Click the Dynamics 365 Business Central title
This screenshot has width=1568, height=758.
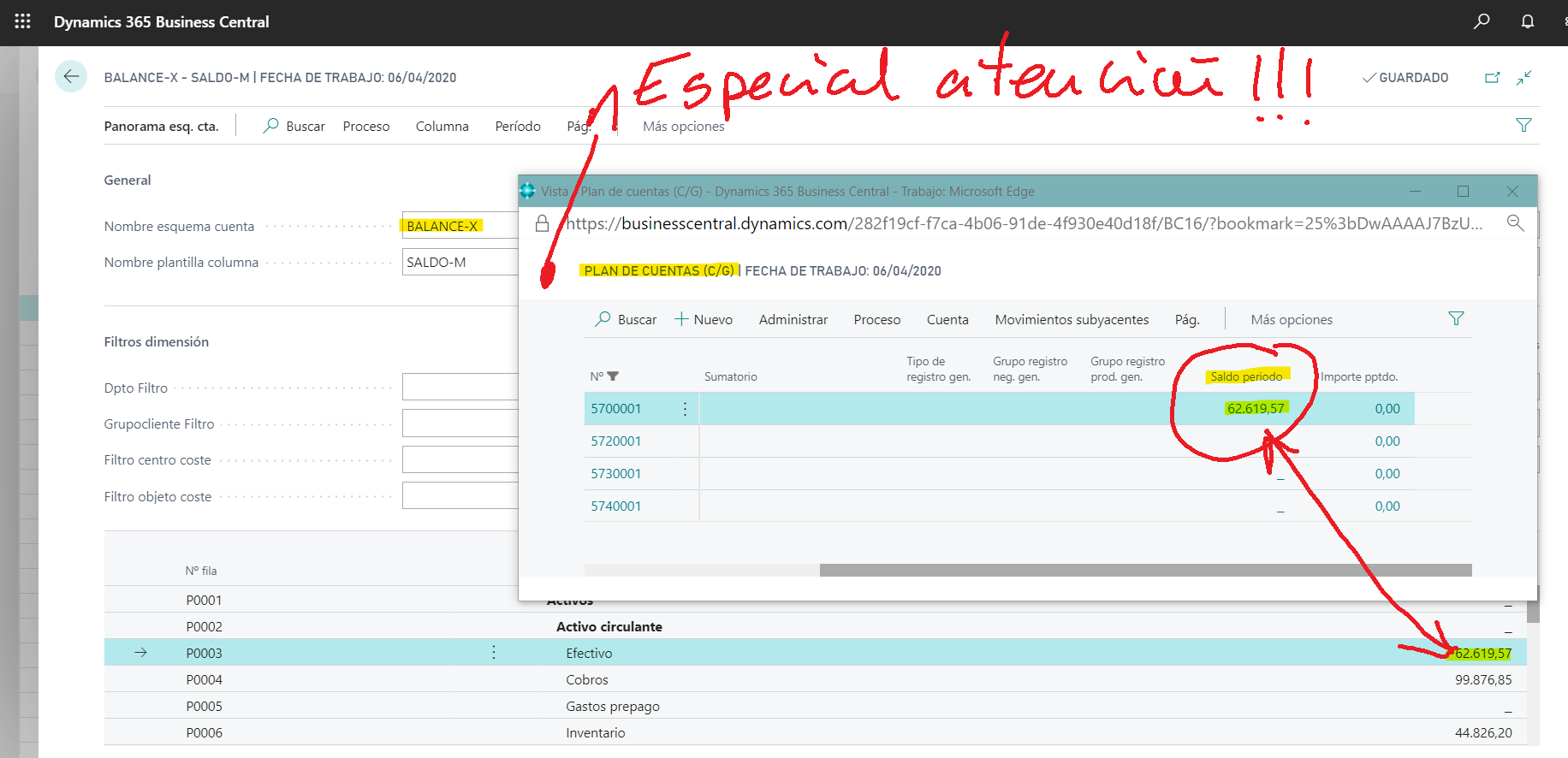point(162,21)
